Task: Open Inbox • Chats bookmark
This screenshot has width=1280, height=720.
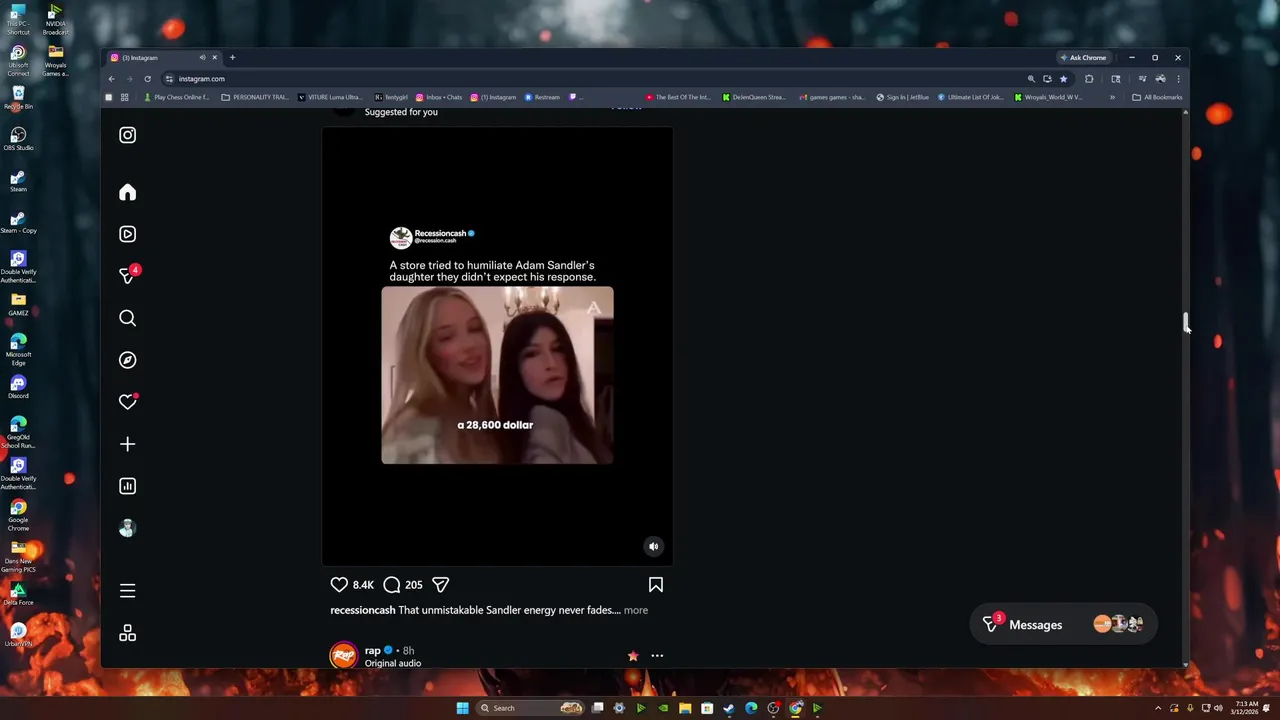Action: [439, 97]
